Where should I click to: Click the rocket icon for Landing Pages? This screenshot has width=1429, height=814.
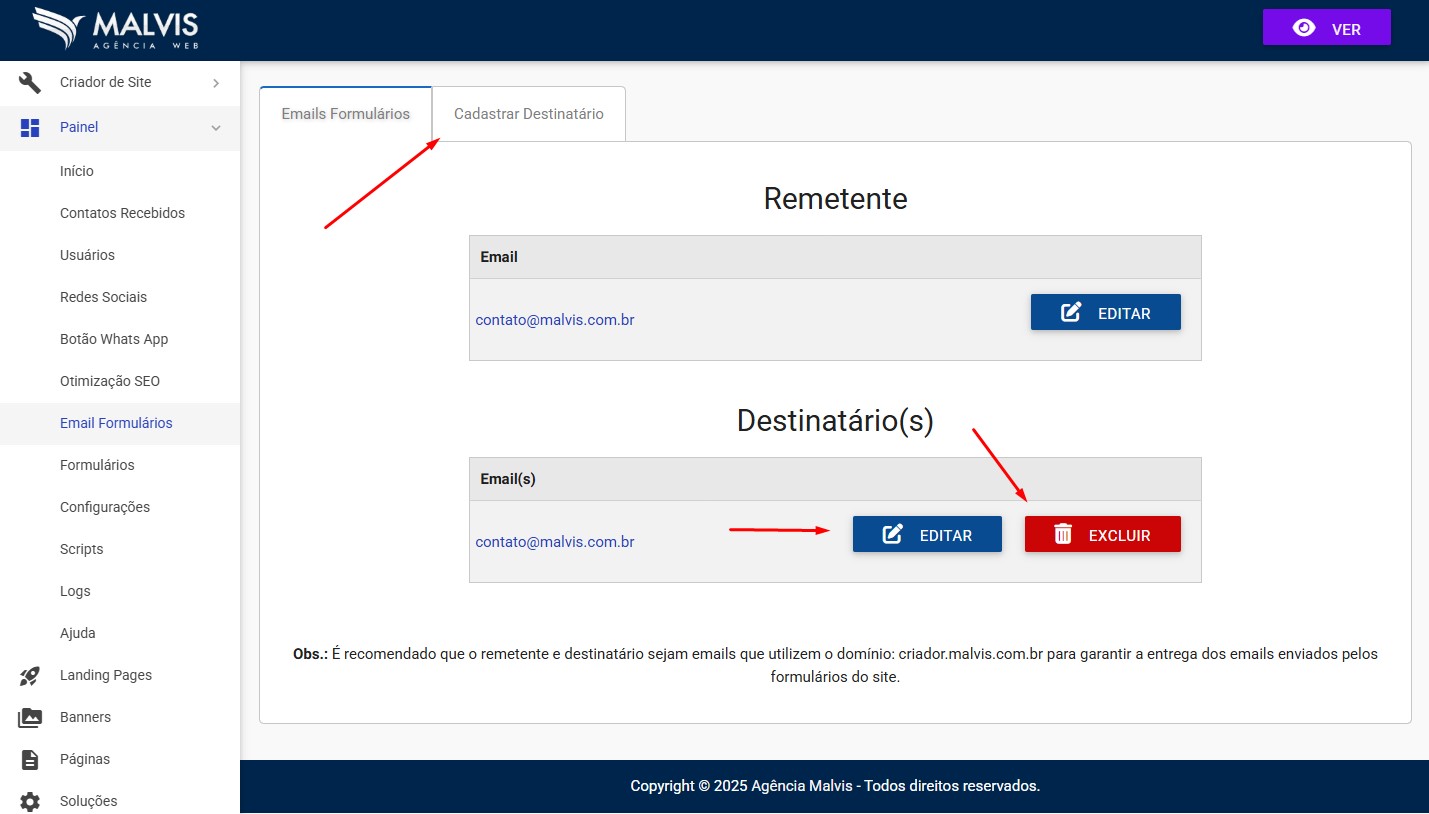(30, 676)
